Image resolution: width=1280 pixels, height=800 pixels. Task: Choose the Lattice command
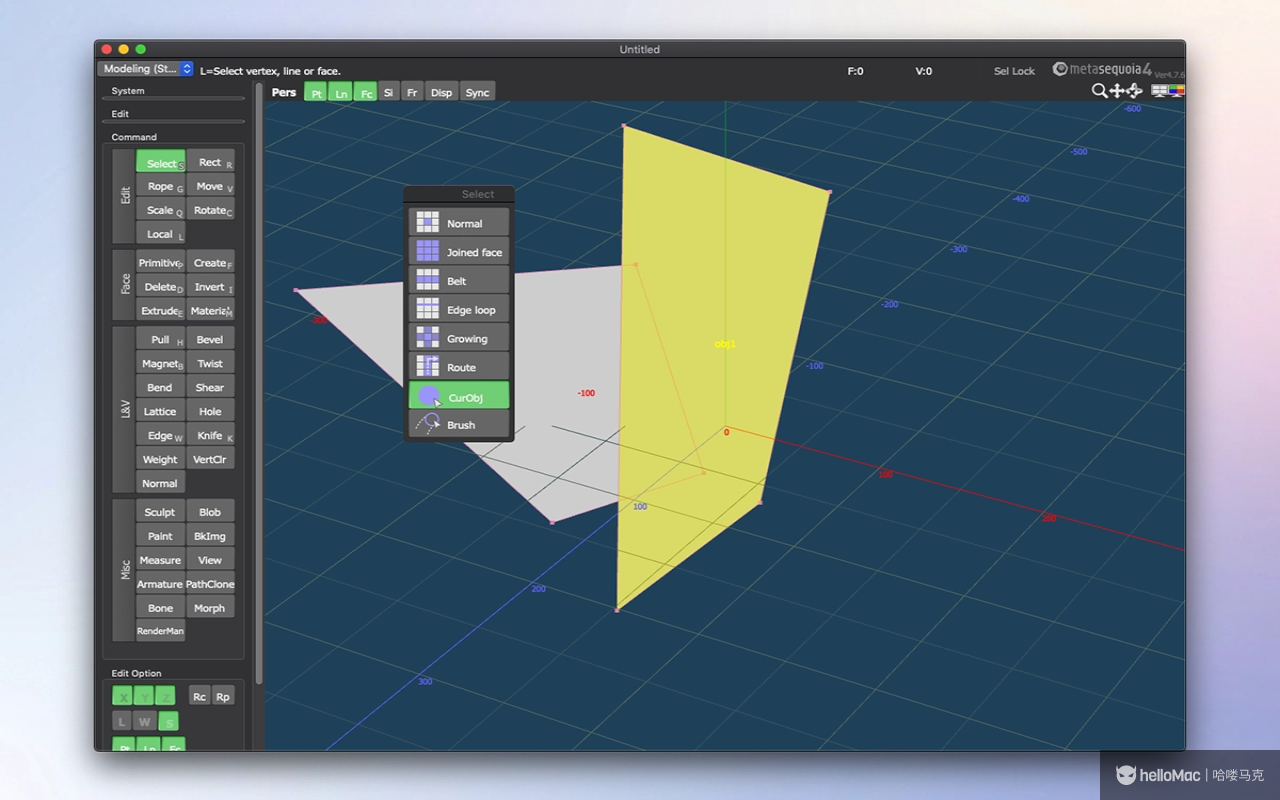click(161, 411)
